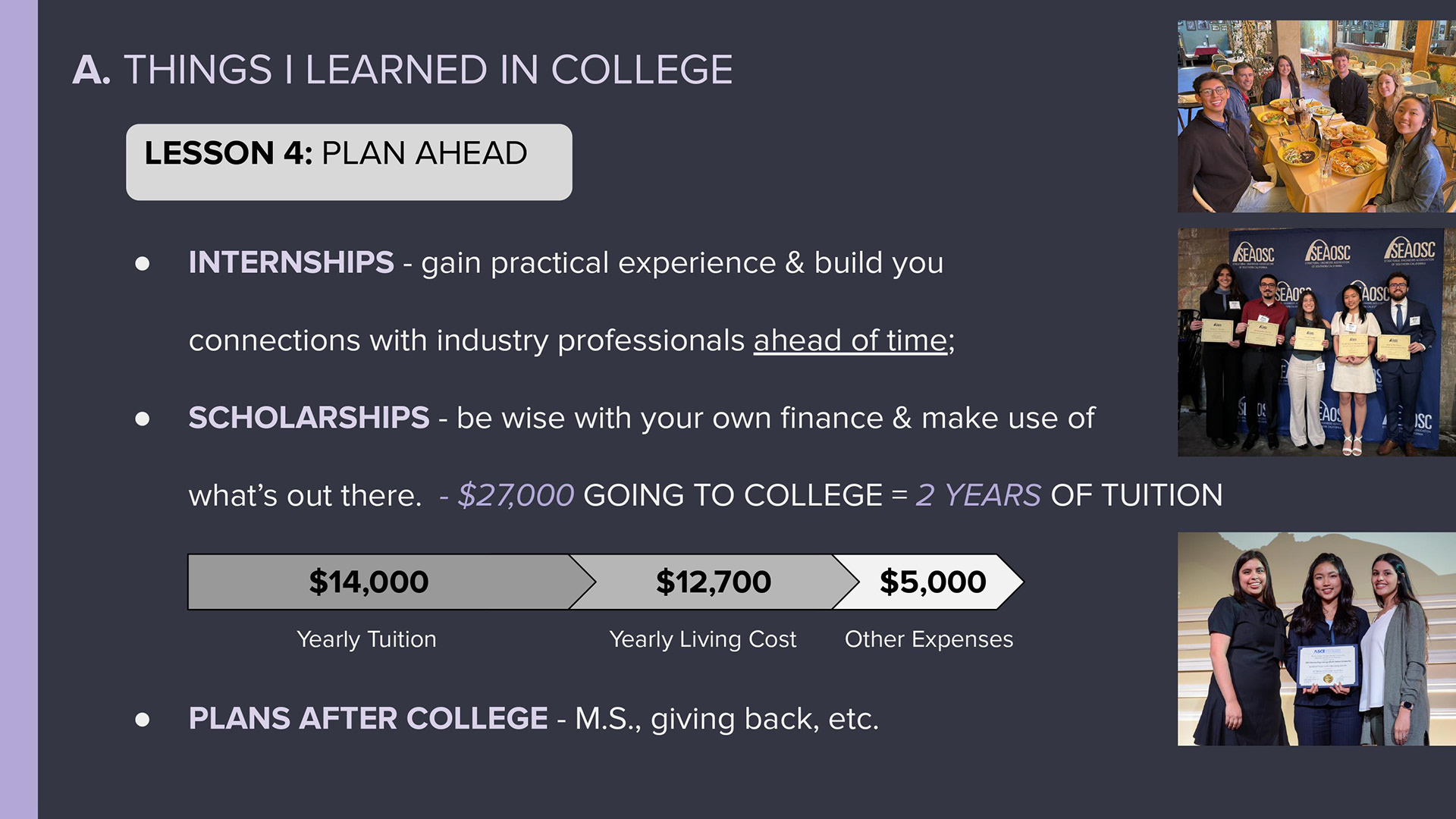This screenshot has height=819, width=1456.
Task: Select the Yearly Tuition label
Action: (x=366, y=639)
